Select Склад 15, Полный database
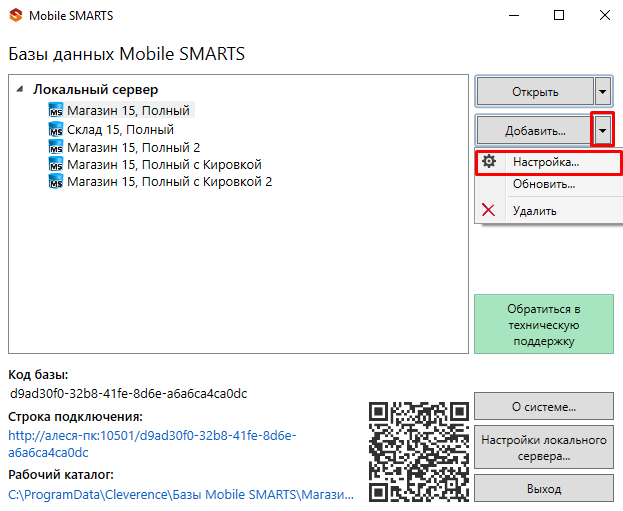The height and width of the screenshot is (511, 623). pos(120,129)
